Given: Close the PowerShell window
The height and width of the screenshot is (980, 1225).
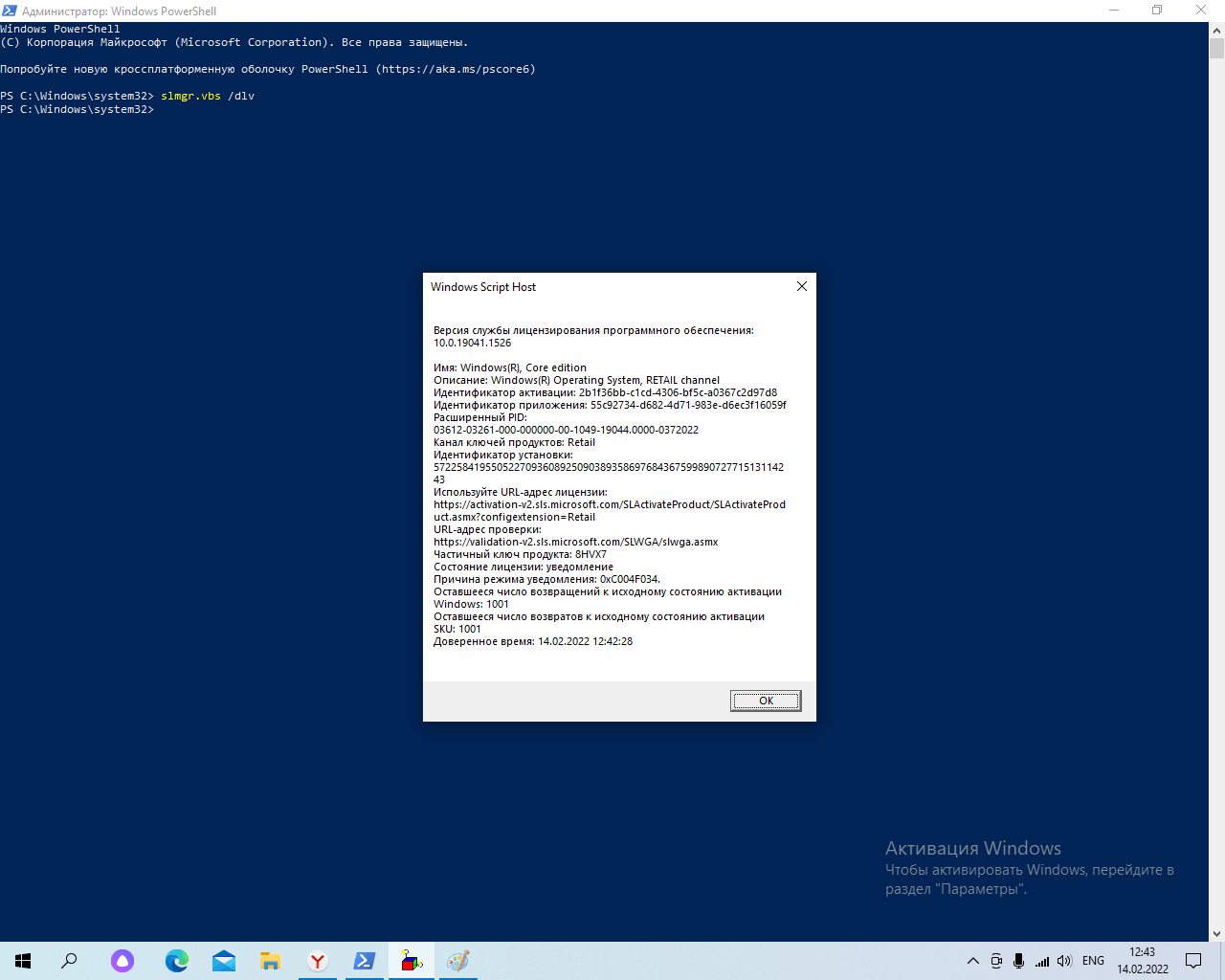Looking at the screenshot, I should point(1201,11).
